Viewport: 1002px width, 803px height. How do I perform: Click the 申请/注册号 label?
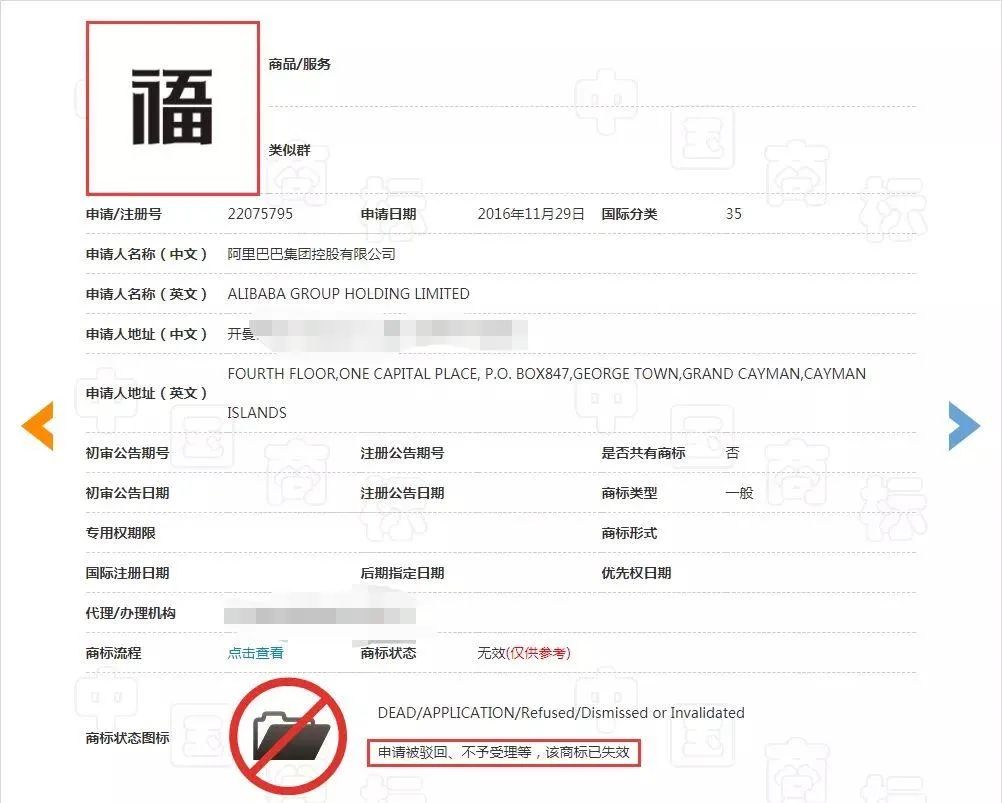pos(123,214)
